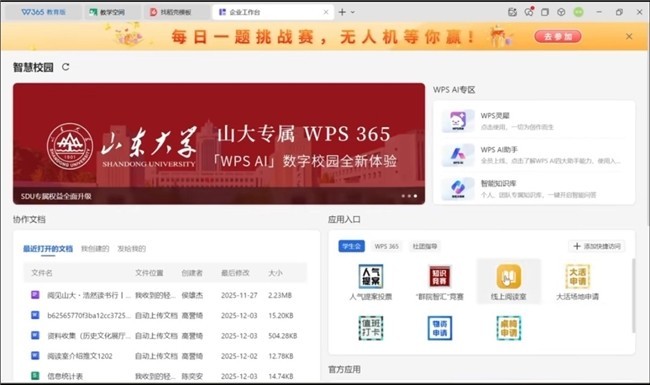
Task: Expand the tab list dropdown arrow
Action: click(x=353, y=12)
